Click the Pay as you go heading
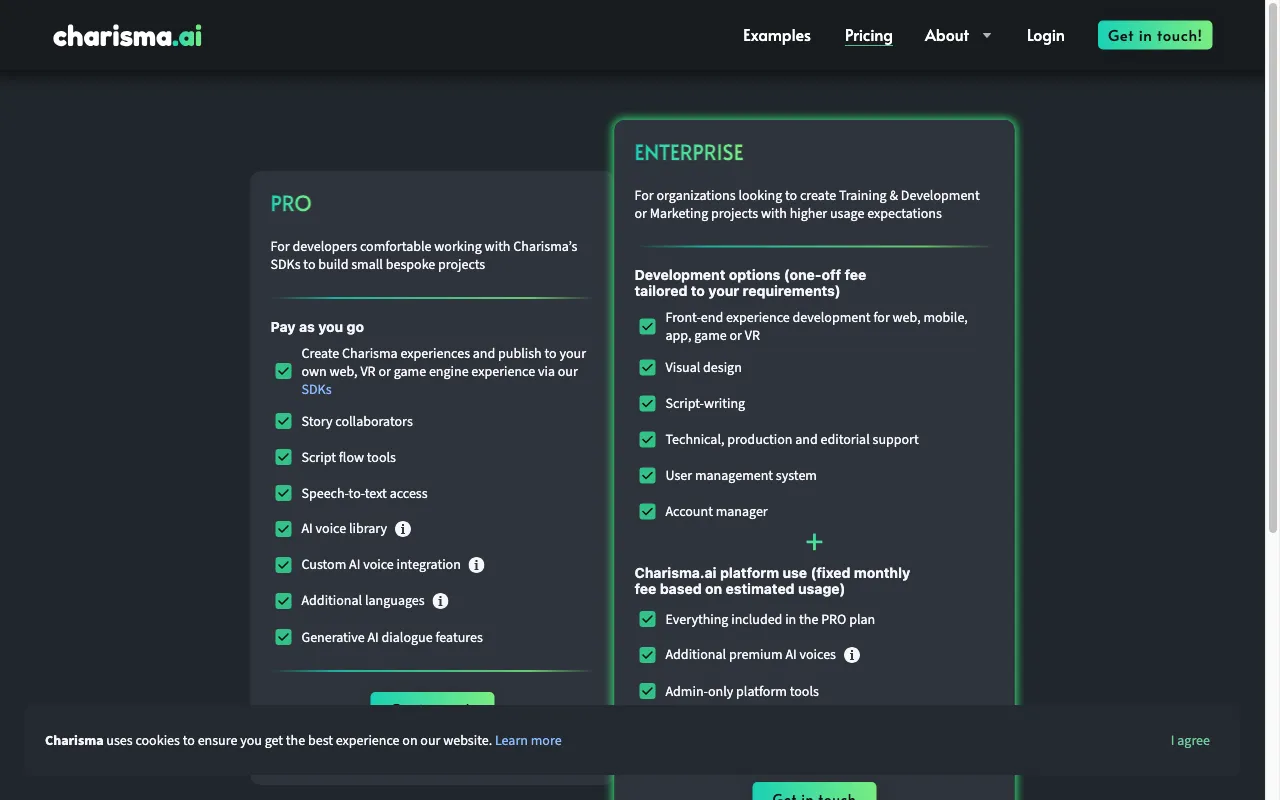Viewport: 1280px width, 800px height. click(317, 327)
